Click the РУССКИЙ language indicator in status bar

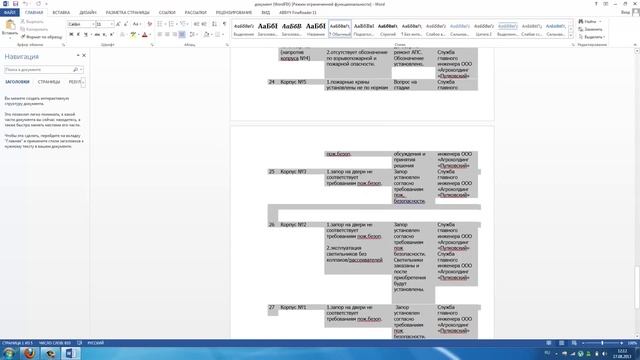point(96,343)
